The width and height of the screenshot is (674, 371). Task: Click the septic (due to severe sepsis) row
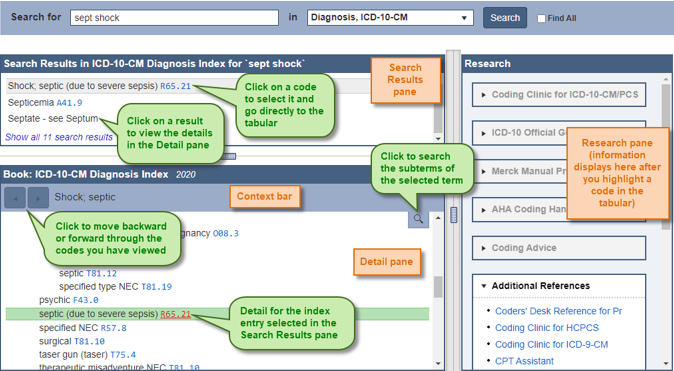(x=217, y=314)
